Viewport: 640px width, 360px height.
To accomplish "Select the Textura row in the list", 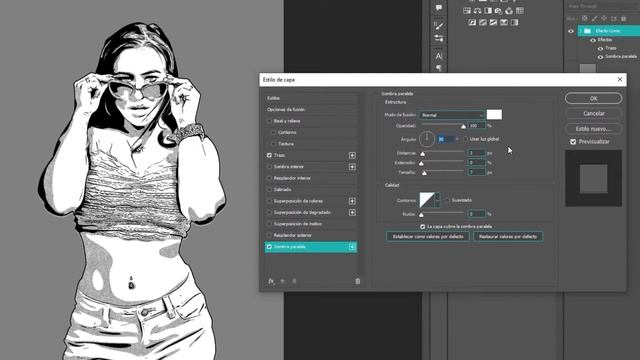I will [x=311, y=144].
